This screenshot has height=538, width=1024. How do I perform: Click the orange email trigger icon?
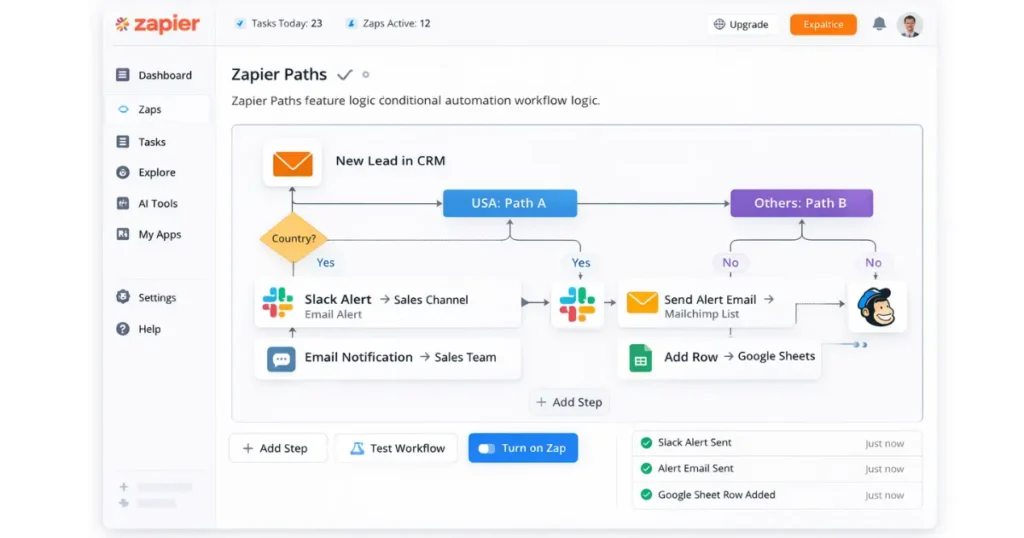coord(292,163)
